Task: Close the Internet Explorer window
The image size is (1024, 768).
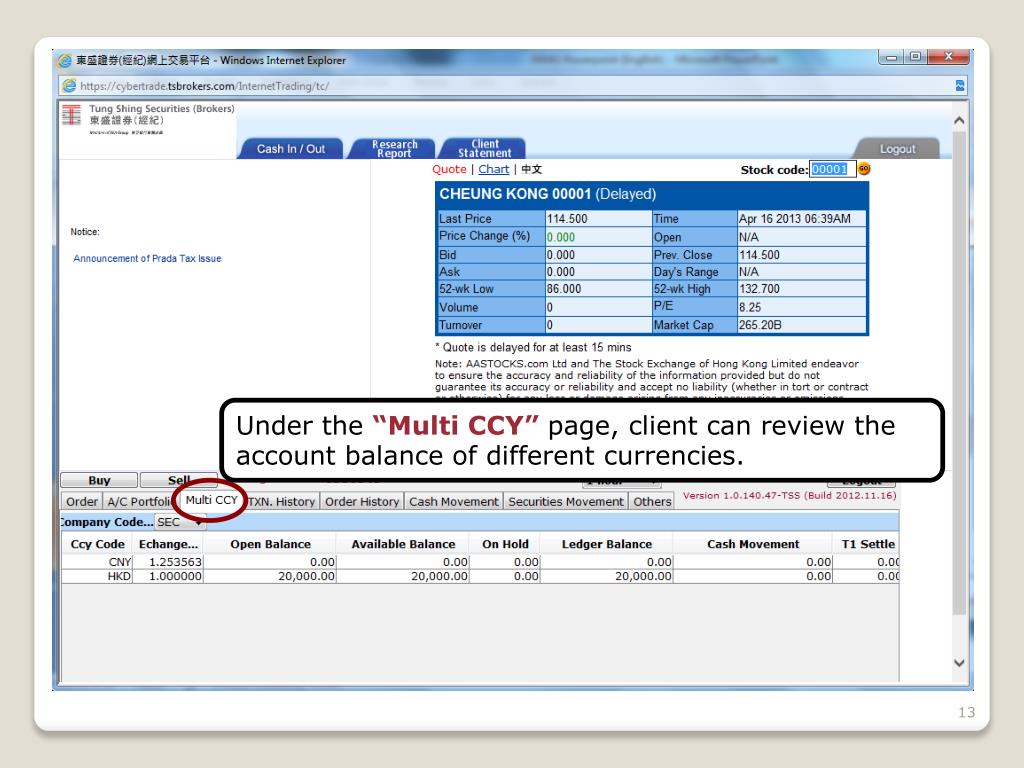Action: point(948,57)
